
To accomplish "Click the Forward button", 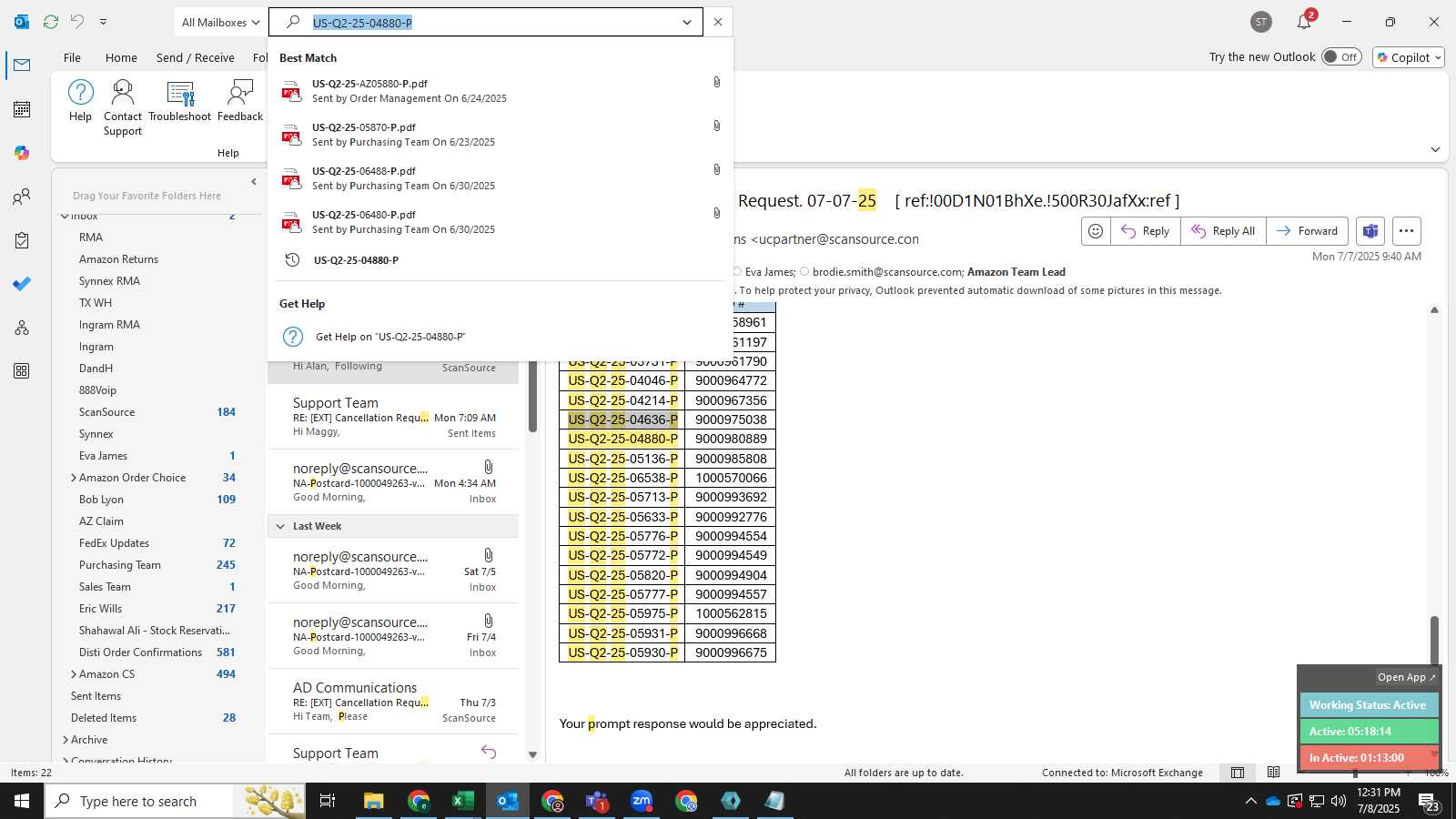I will click(1307, 231).
